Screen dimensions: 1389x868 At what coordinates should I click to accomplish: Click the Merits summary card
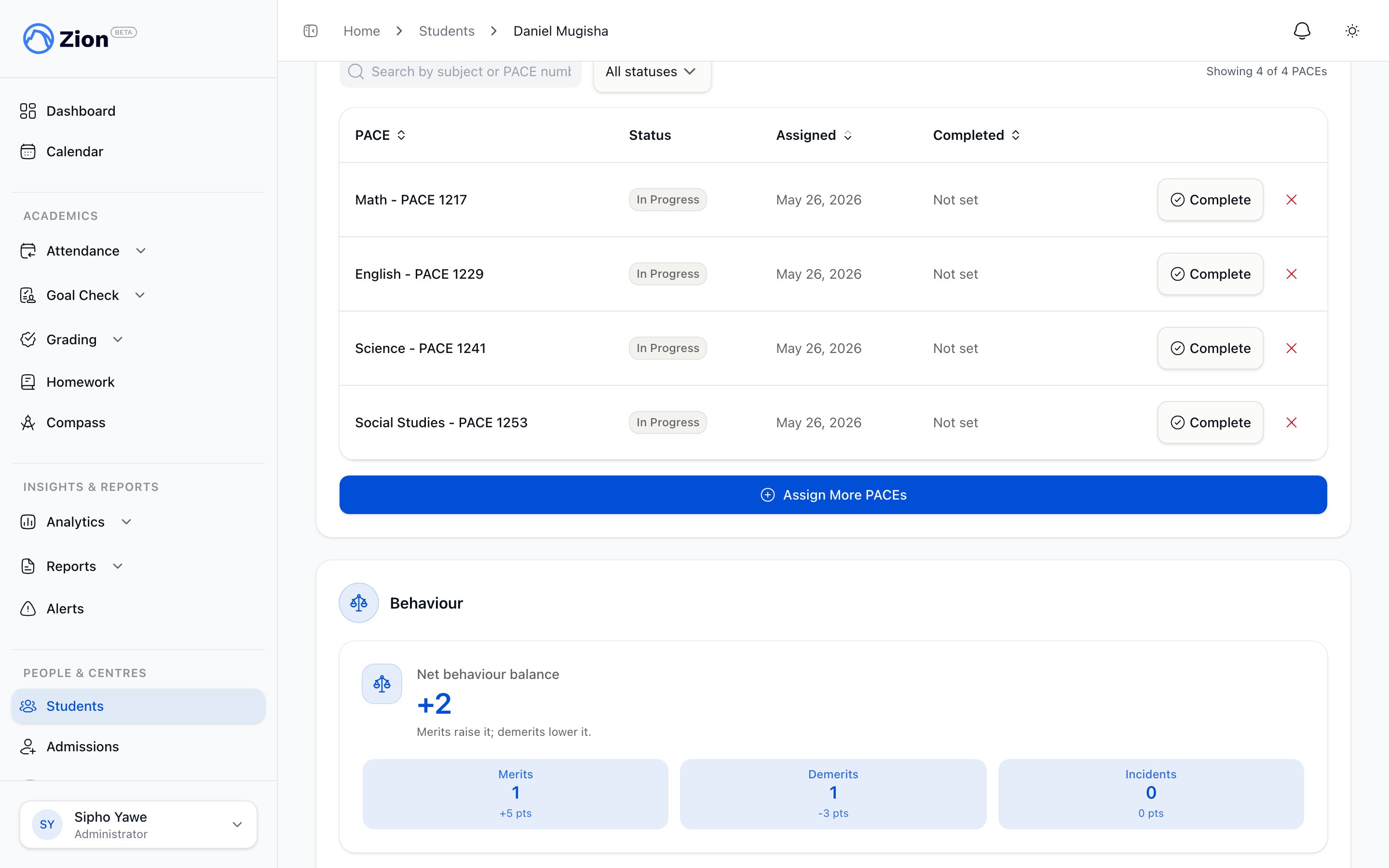(x=516, y=794)
